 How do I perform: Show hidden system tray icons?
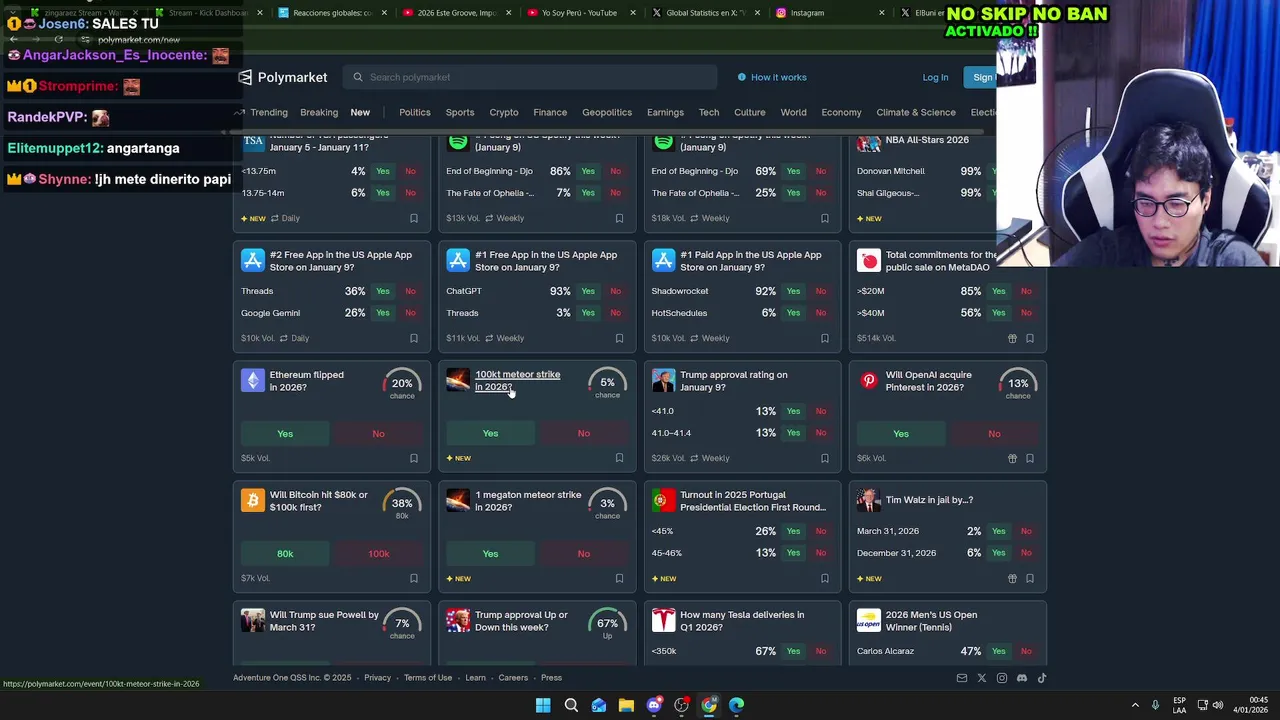tap(1135, 705)
